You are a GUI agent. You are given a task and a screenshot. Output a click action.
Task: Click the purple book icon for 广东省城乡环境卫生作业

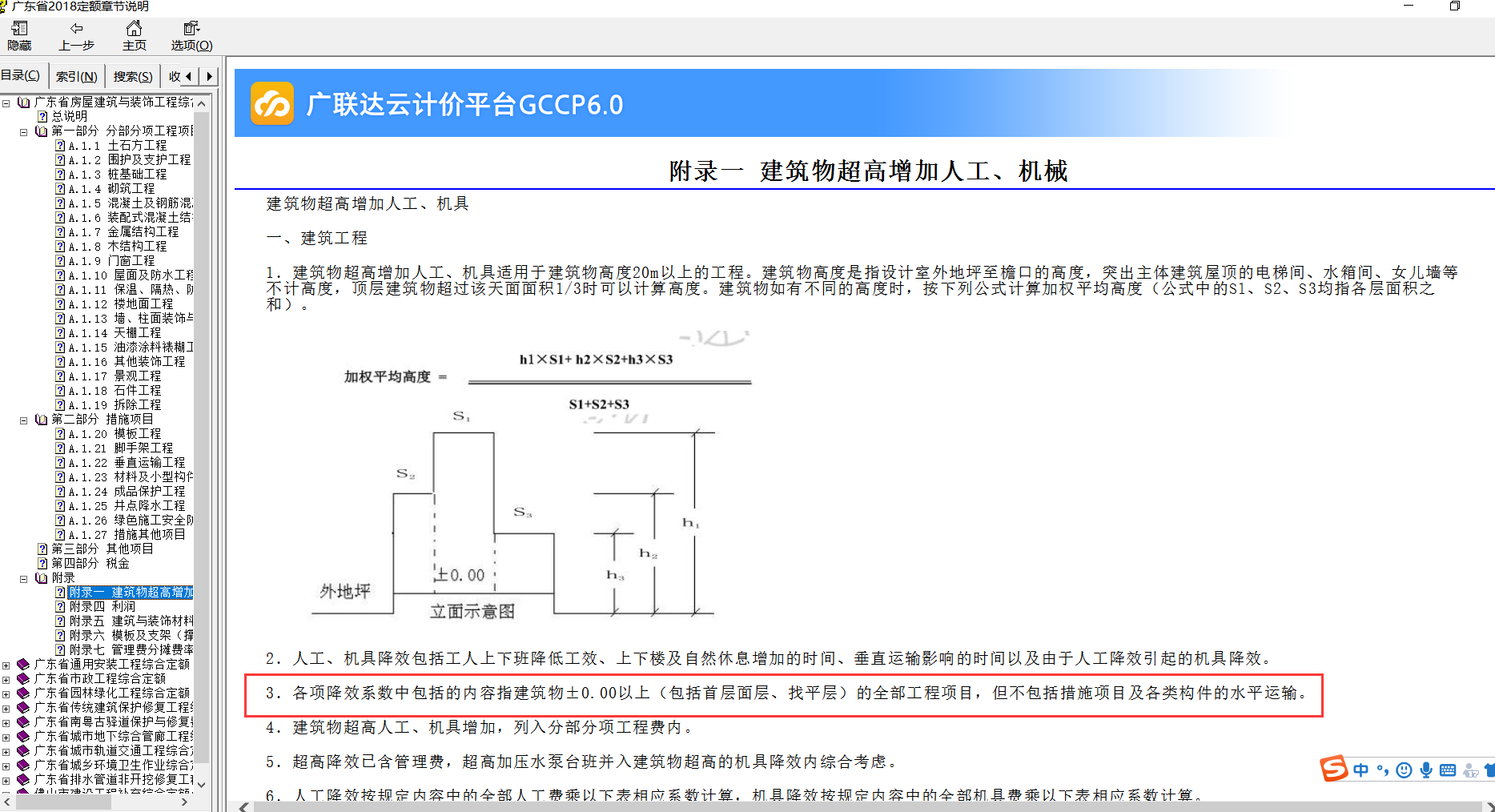pos(23,766)
